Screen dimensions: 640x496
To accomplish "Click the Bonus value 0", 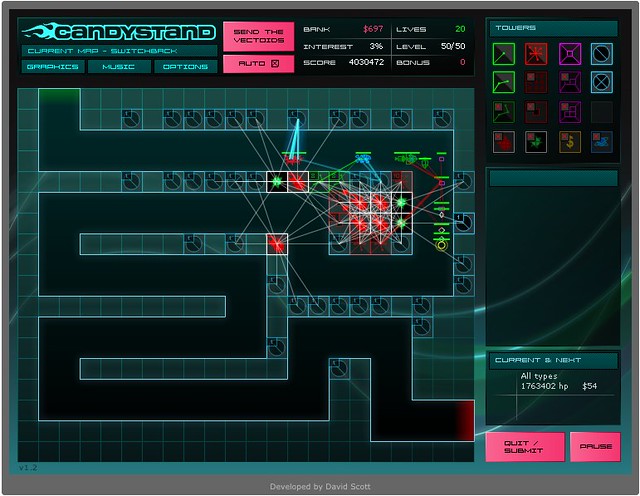I will pyautogui.click(x=462, y=62).
